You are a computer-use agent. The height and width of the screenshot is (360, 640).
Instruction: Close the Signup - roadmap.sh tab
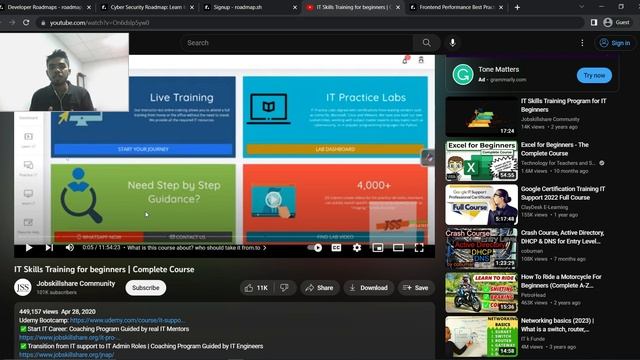[295, 7]
